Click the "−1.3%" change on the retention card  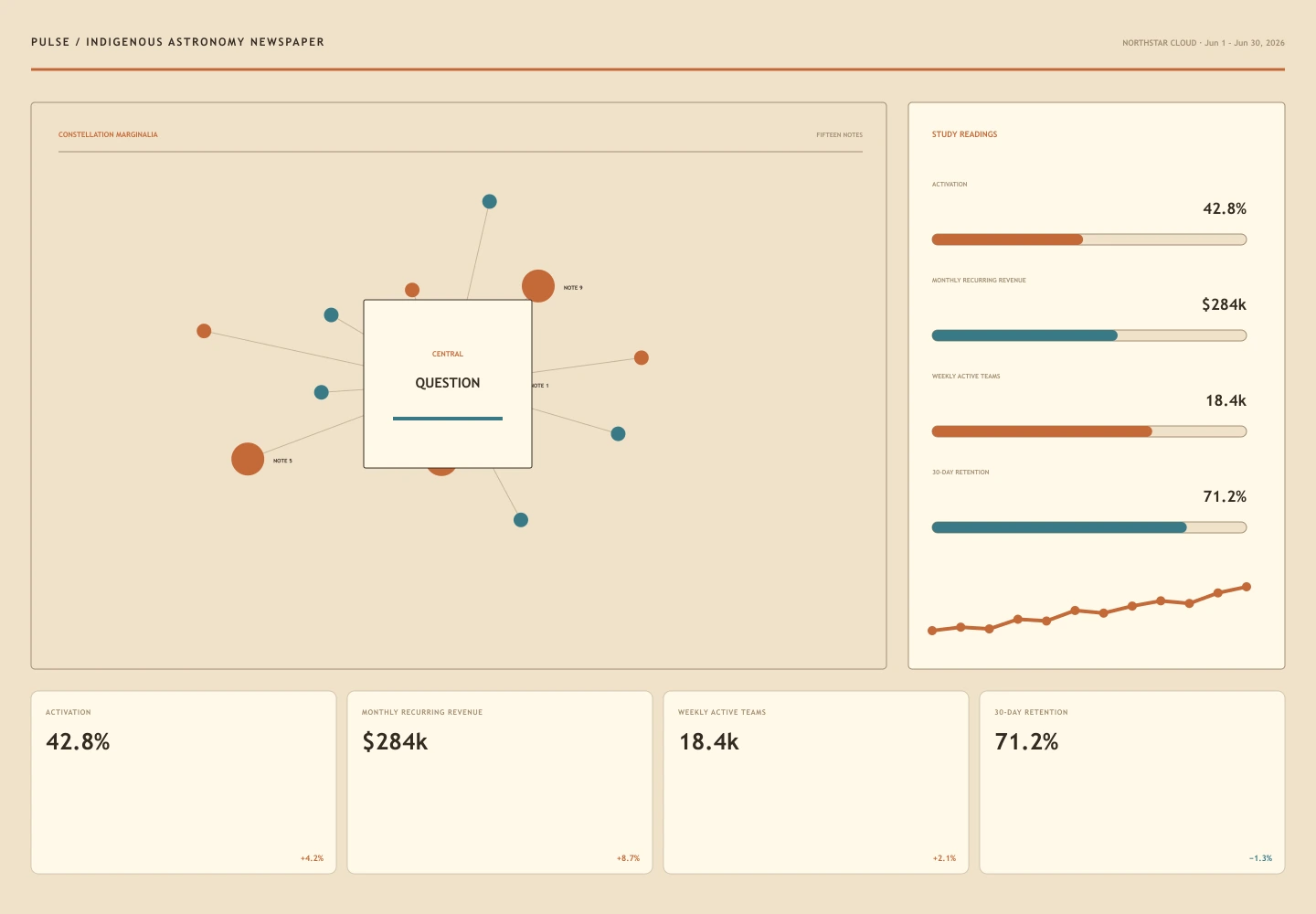pos(1260,858)
